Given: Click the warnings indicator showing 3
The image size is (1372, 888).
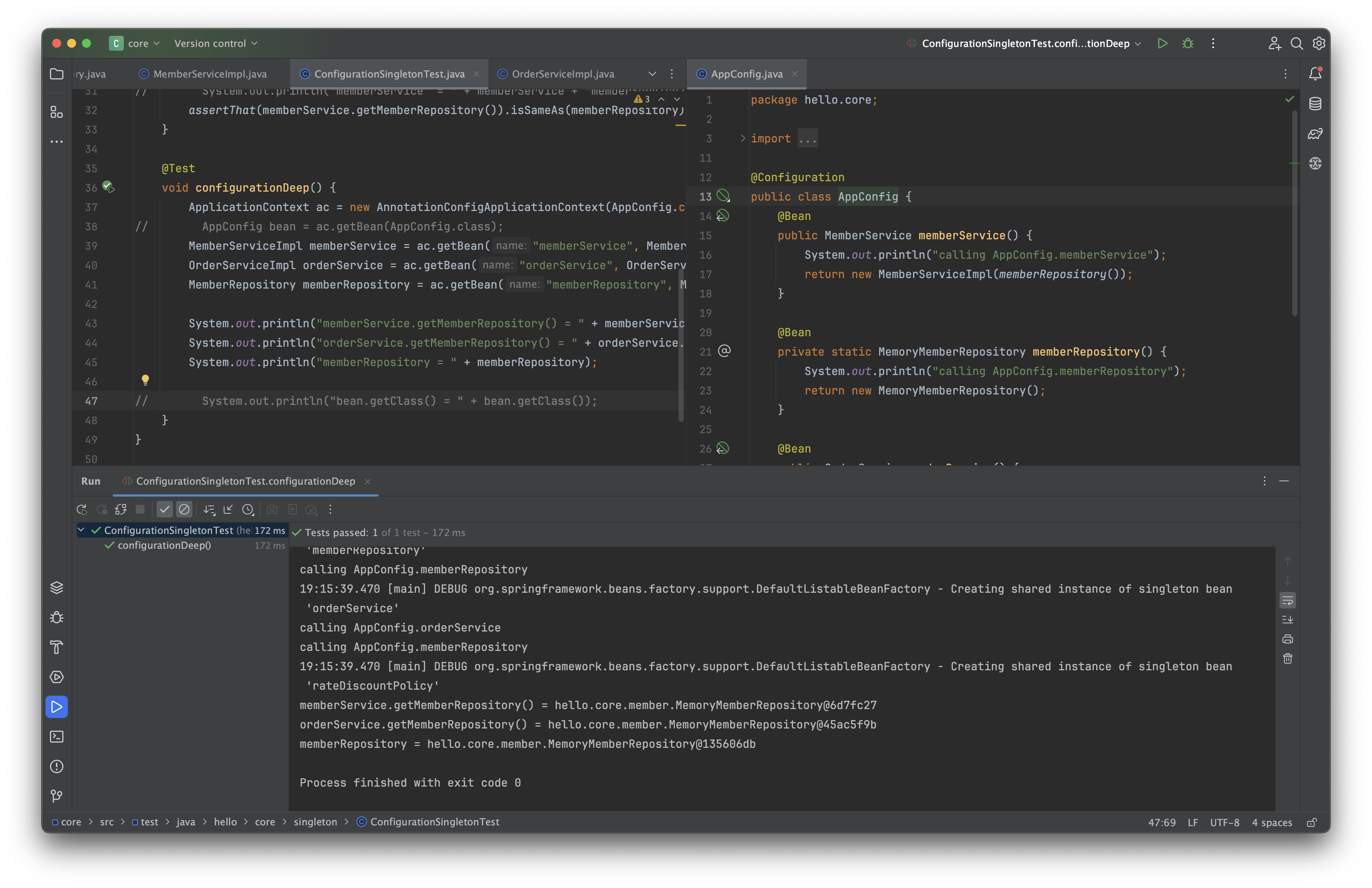Looking at the screenshot, I should click(642, 99).
